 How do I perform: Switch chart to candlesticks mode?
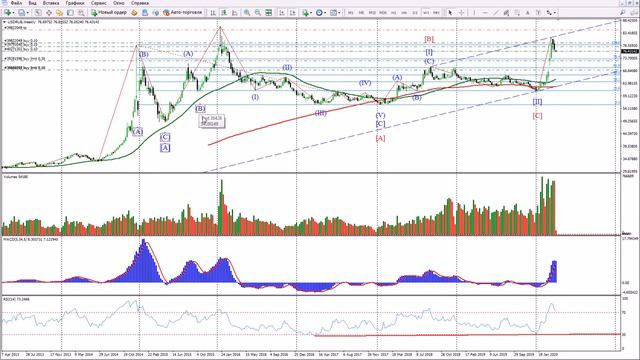224,13
